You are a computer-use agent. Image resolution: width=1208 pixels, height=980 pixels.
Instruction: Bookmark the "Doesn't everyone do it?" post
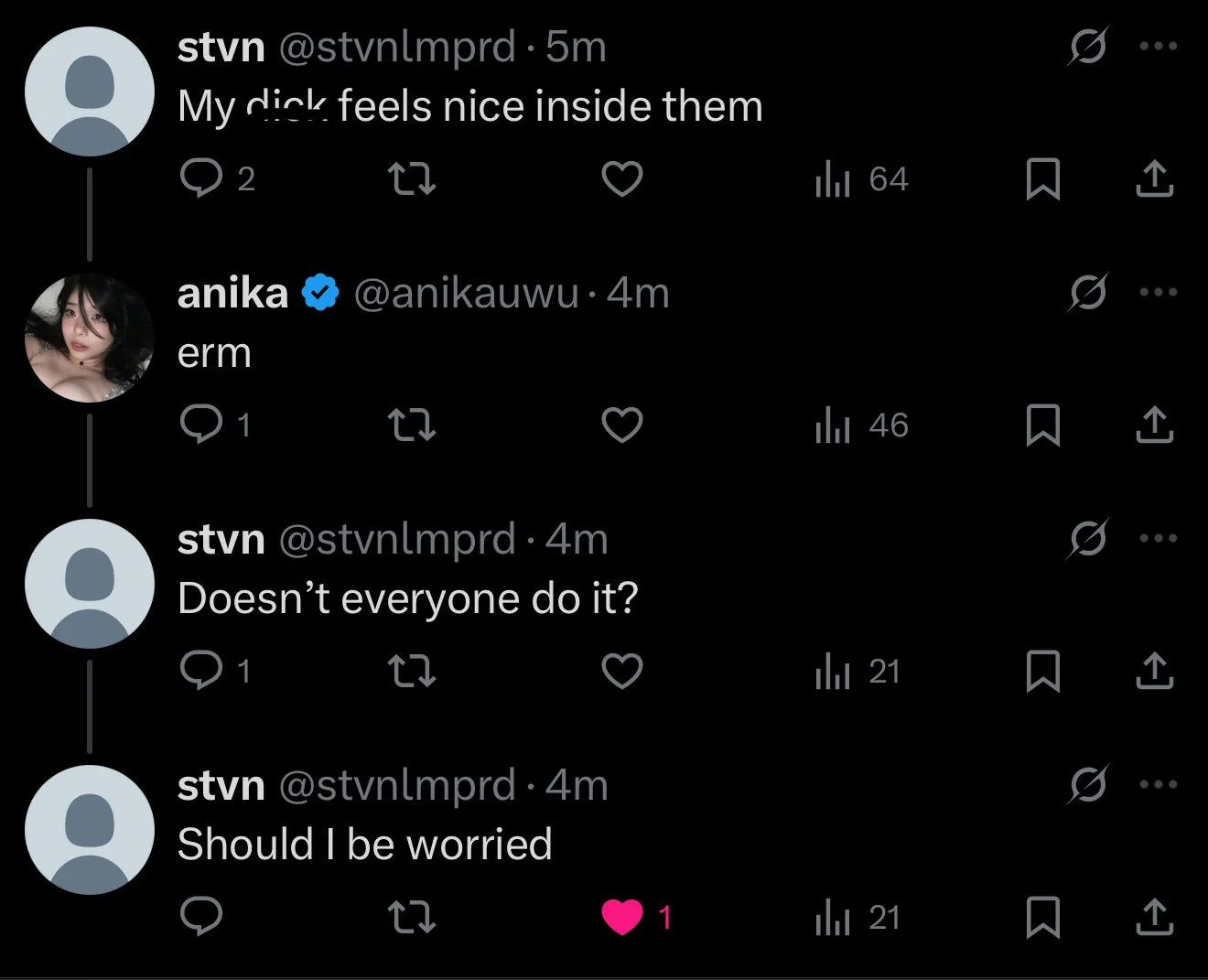1042,672
